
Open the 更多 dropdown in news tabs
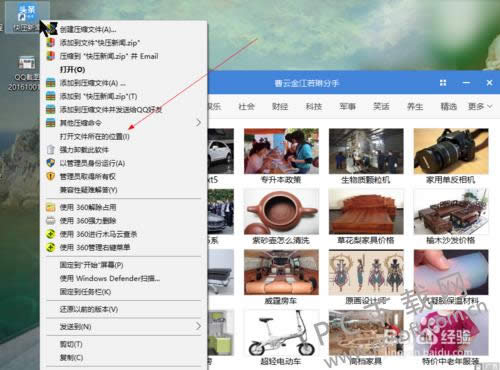[x=480, y=107]
